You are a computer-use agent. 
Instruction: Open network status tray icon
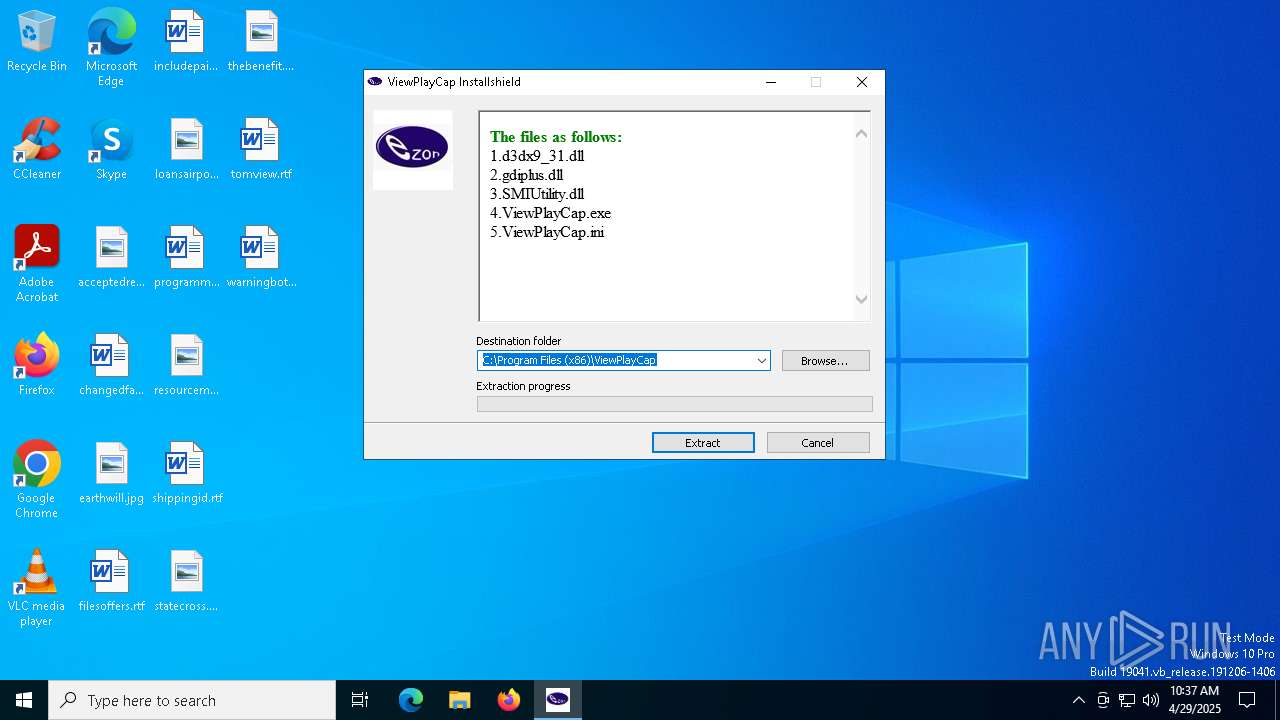pyautogui.click(x=1127, y=700)
